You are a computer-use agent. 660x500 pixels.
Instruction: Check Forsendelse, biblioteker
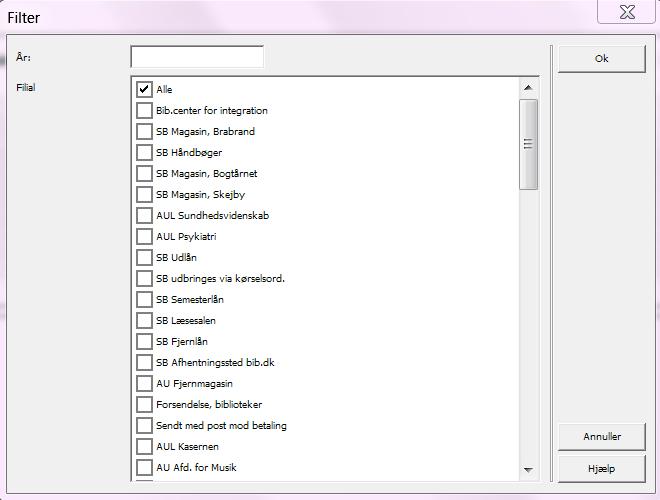coord(144,405)
